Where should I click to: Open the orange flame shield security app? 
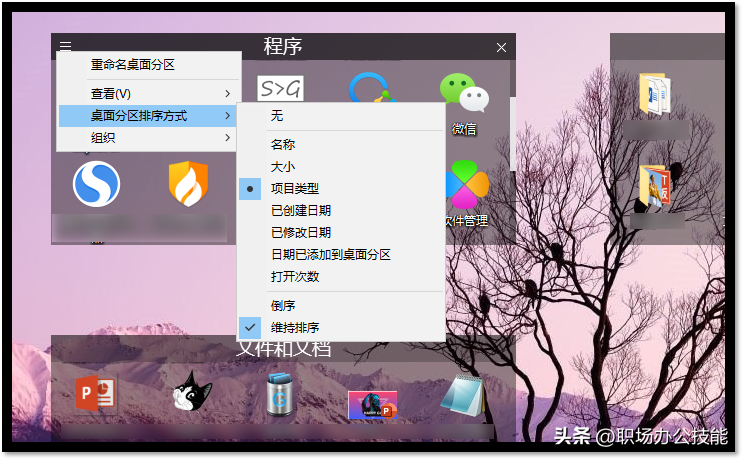[187, 184]
